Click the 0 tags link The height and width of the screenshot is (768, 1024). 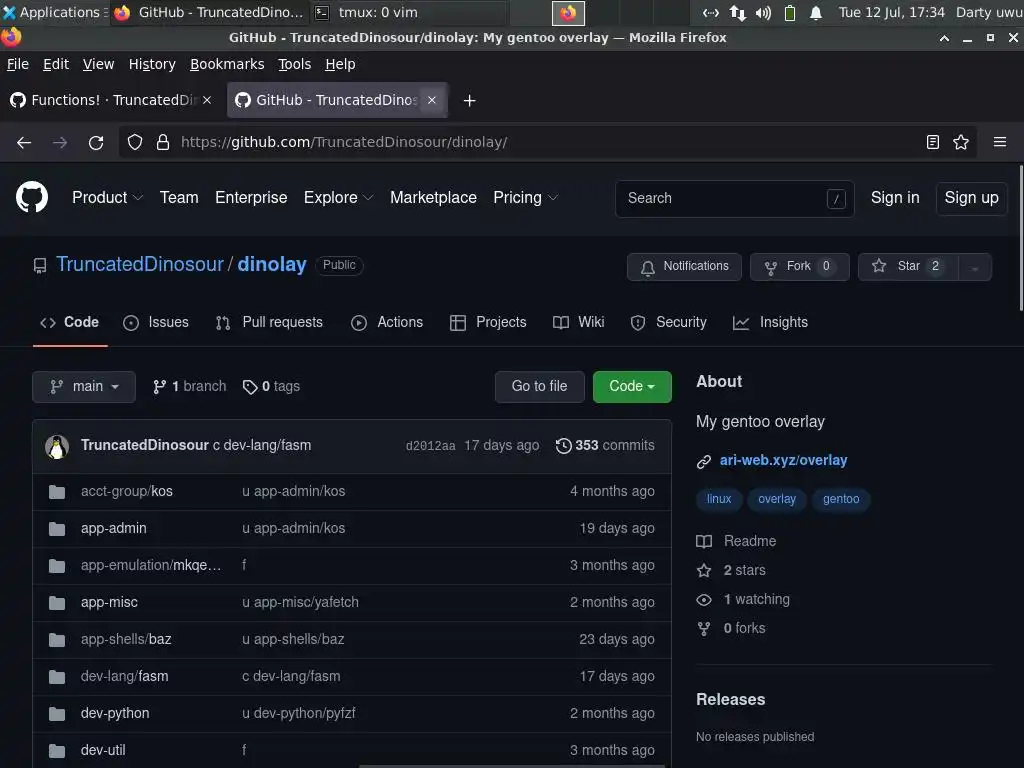(x=271, y=387)
